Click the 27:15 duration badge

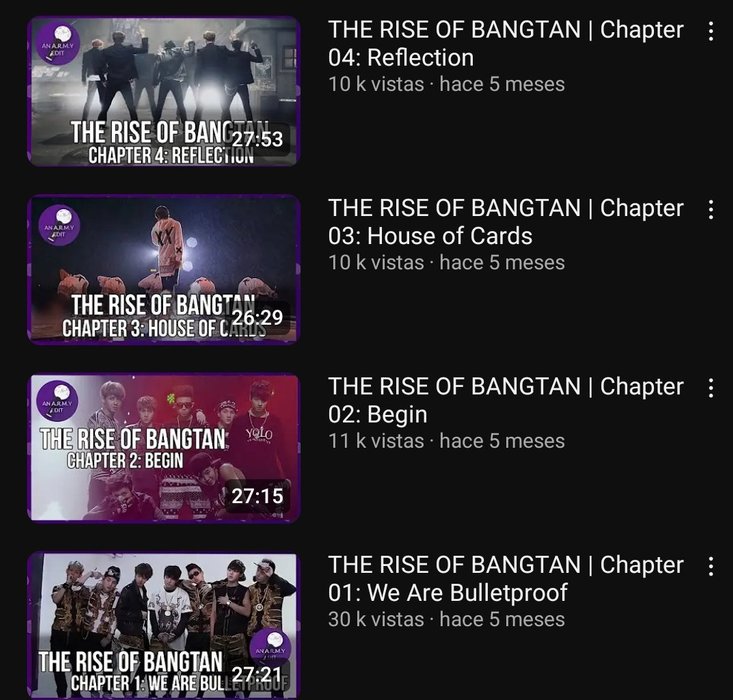(257, 496)
